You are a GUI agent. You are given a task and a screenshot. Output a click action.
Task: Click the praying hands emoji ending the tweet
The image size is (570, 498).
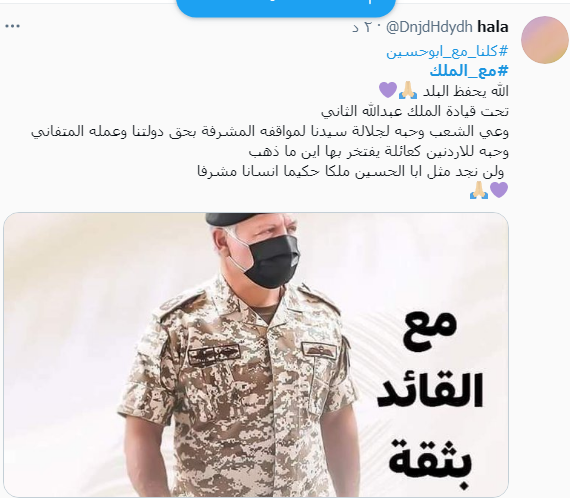(479, 190)
